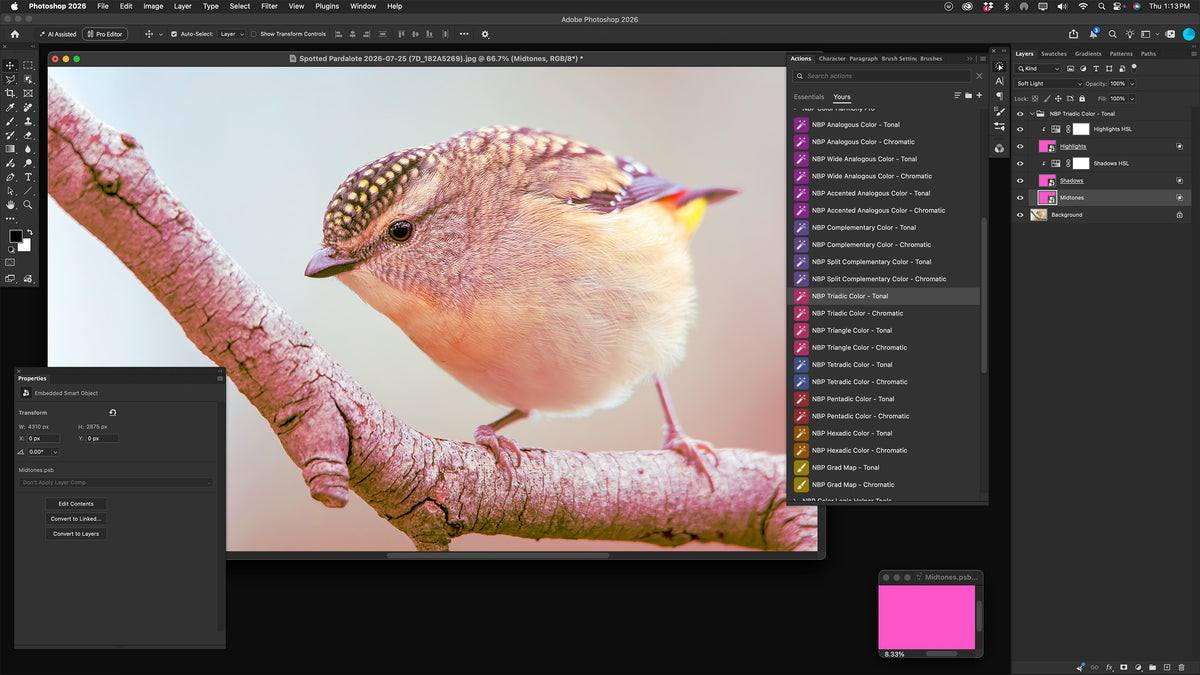The height and width of the screenshot is (675, 1200).
Task: Select the Zoom tool
Action: (28, 204)
